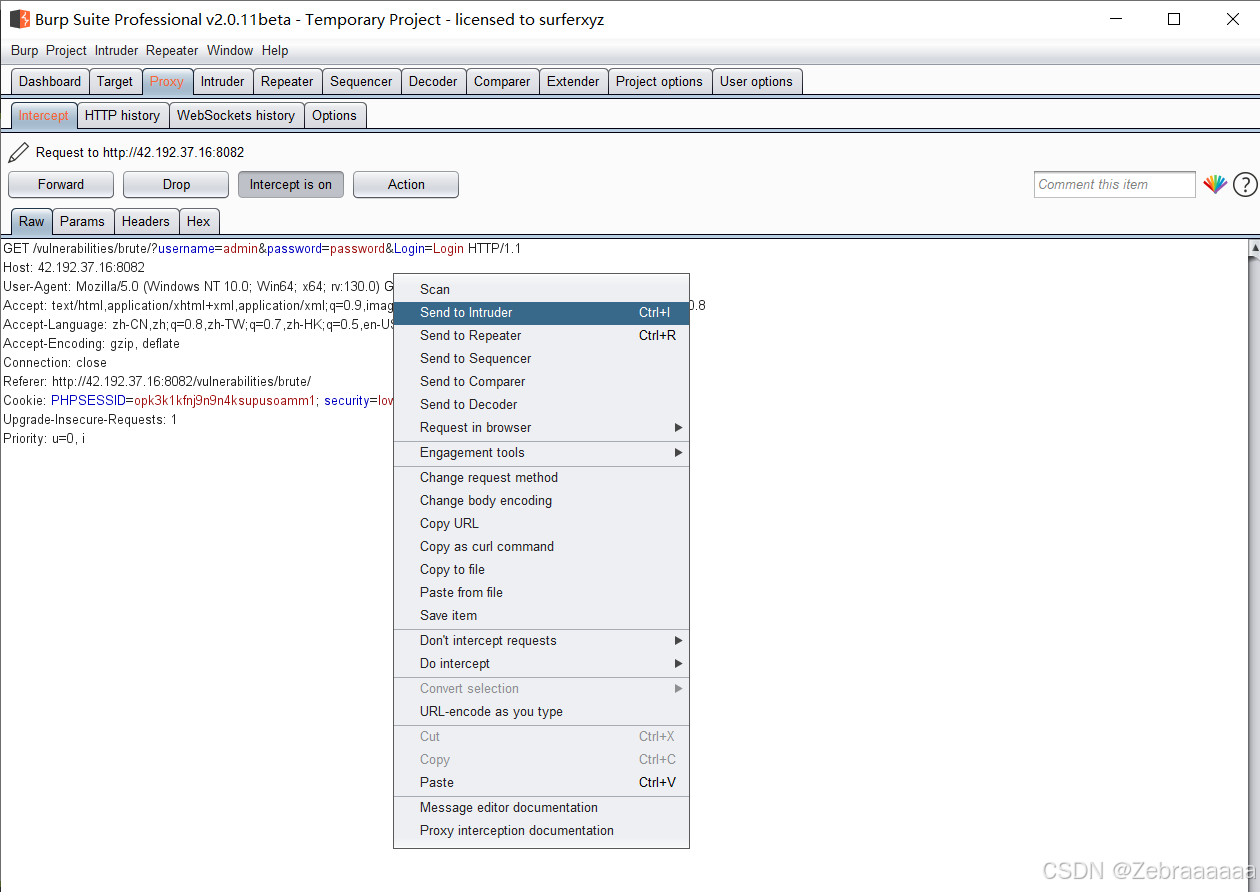
Task: Switch to the Hex view tab
Action: click(199, 221)
